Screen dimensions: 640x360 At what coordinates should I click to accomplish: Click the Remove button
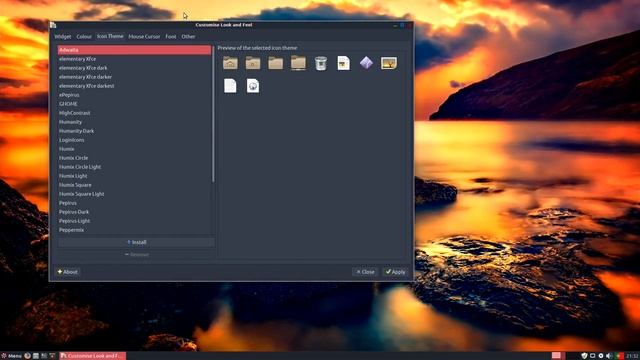(x=136, y=254)
